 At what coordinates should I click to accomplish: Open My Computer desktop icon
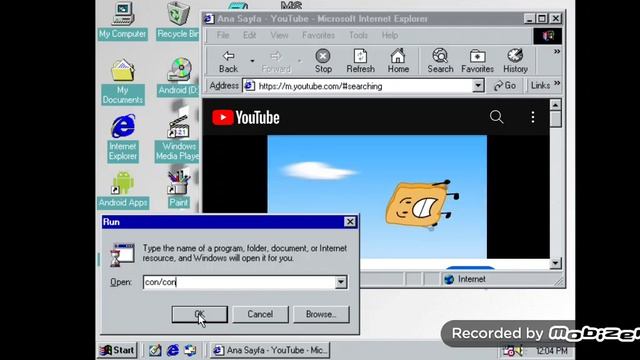(122, 20)
